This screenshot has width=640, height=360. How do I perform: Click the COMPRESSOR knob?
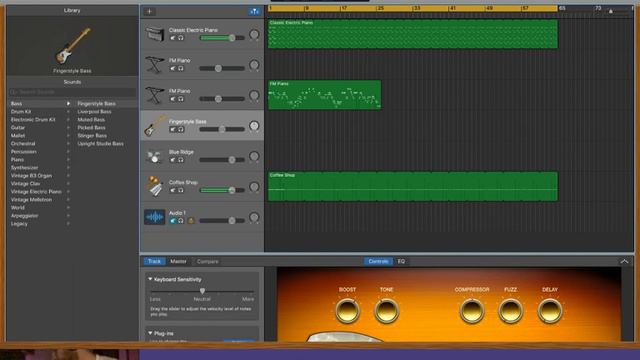[472, 311]
